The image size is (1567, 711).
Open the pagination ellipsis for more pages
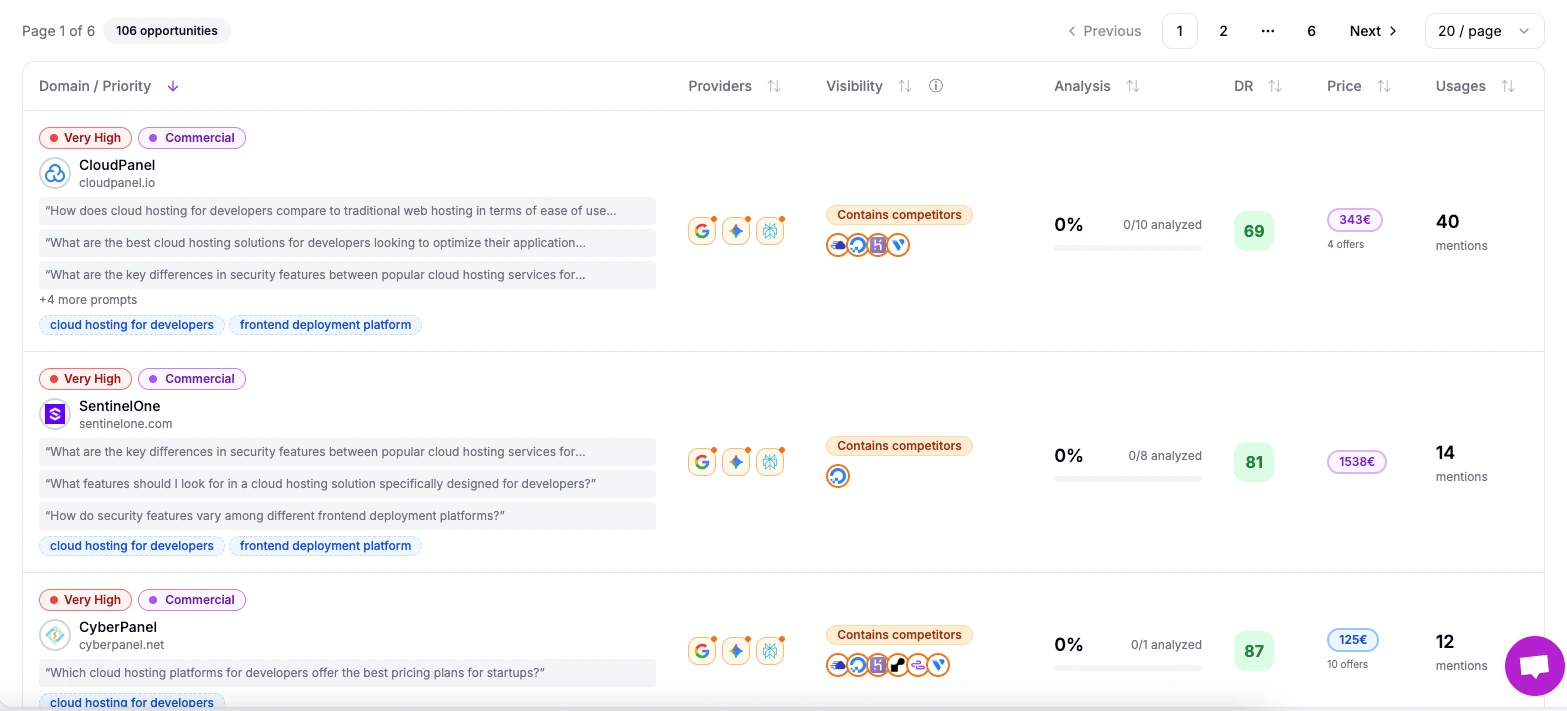(1268, 31)
